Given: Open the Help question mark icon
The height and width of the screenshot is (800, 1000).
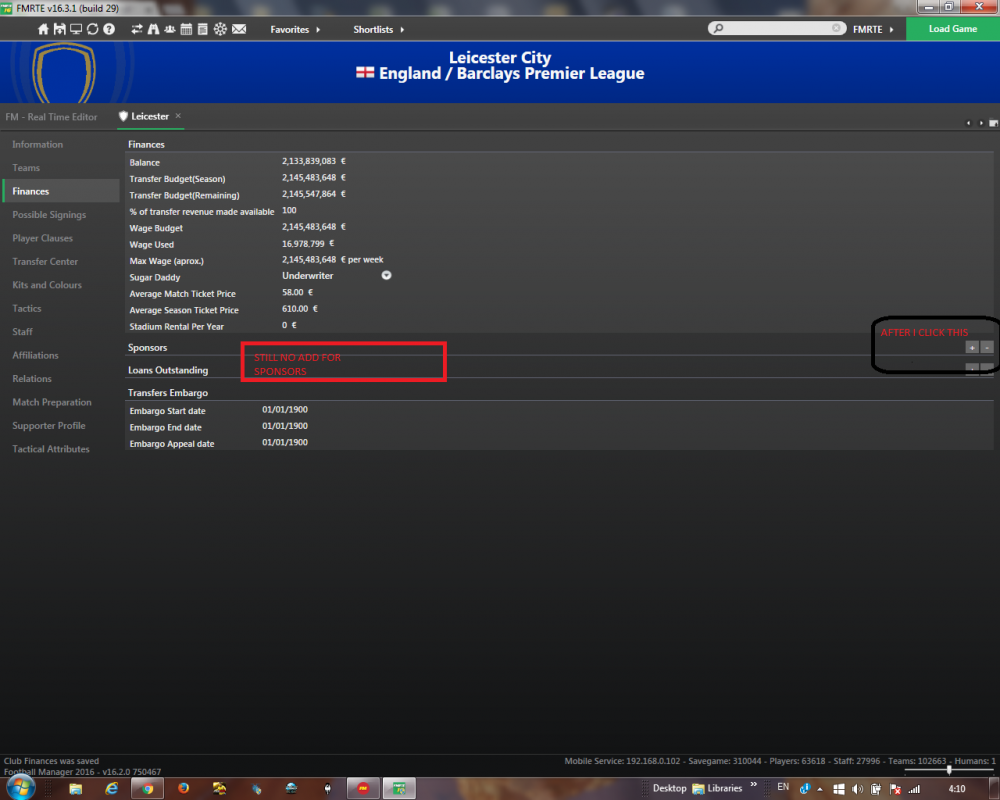Looking at the screenshot, I should pyautogui.click(x=109, y=29).
